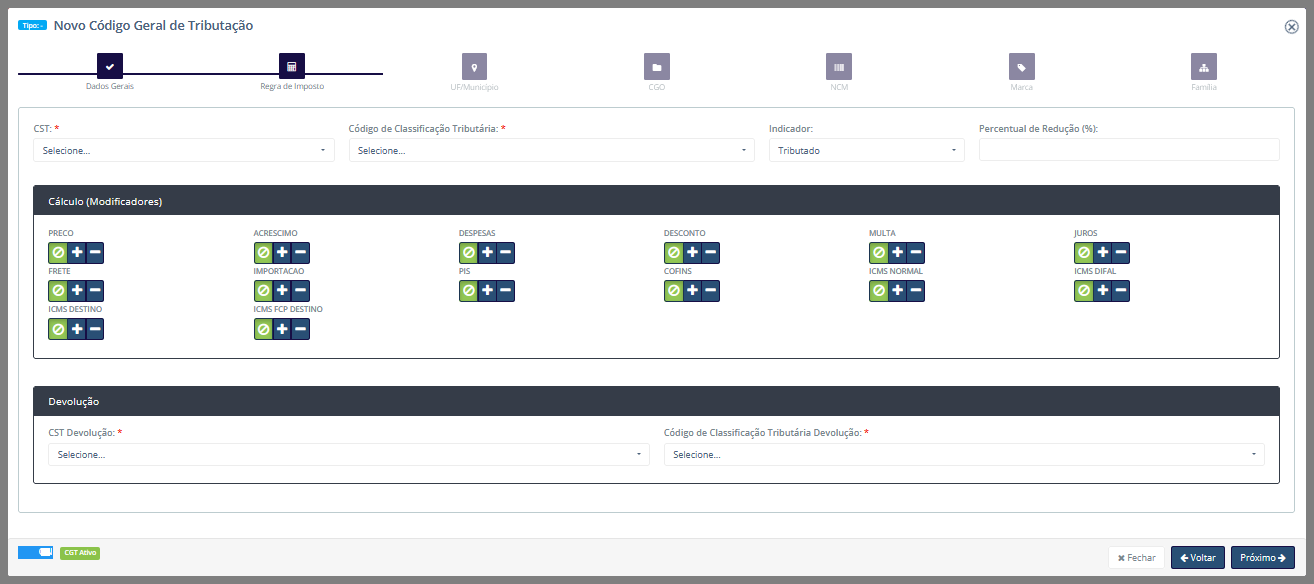Click the plus icon under PRECO
1314x584 pixels.
[77, 253]
